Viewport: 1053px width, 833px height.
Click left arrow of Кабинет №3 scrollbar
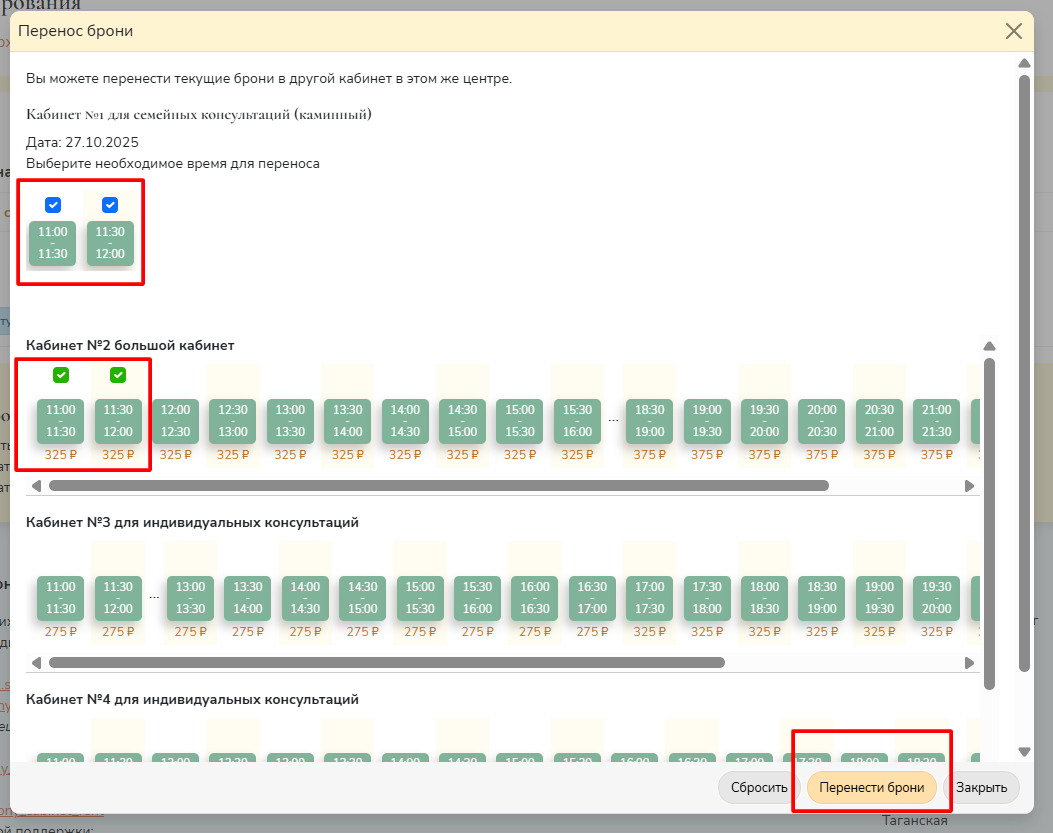click(x=37, y=662)
